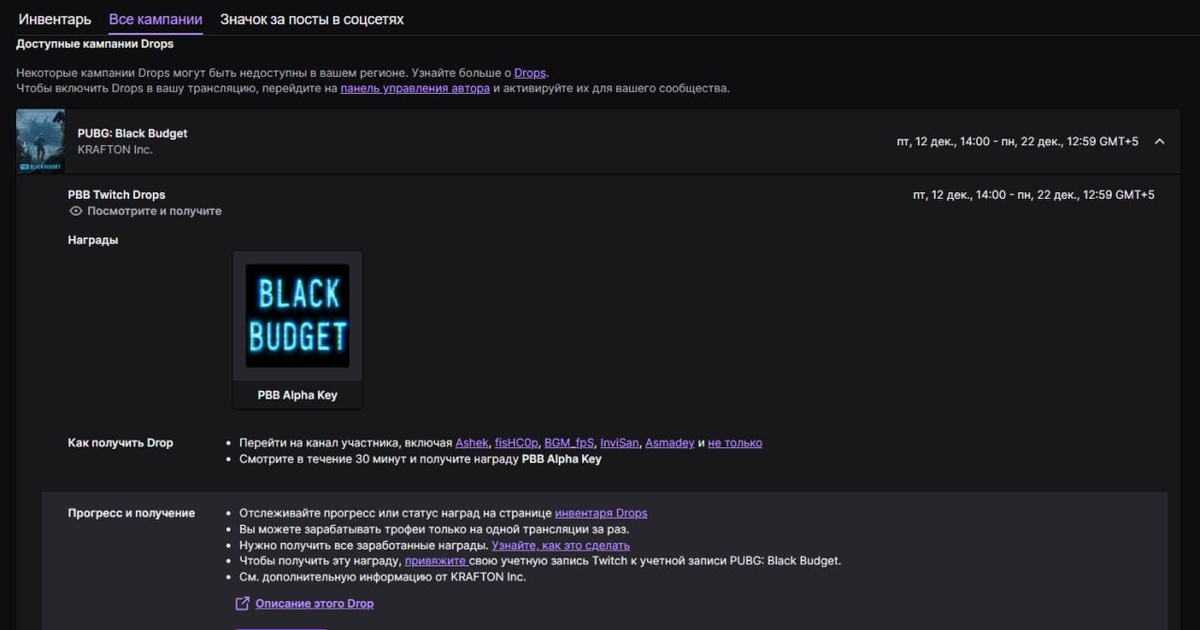Click the Доступные кампании Drops heading
The height and width of the screenshot is (630, 1200).
pos(95,44)
